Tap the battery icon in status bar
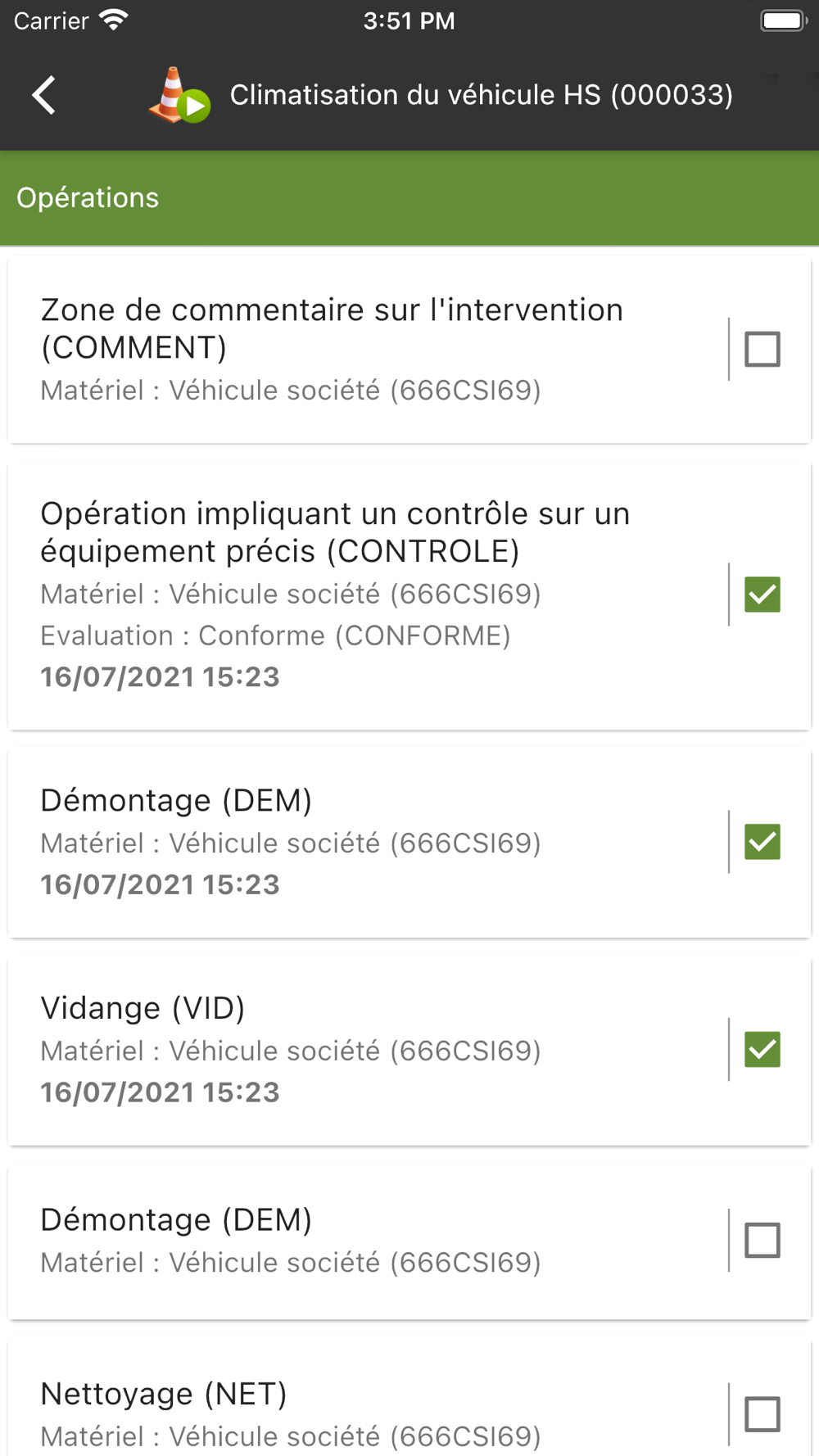819x1456 pixels. pos(784,20)
